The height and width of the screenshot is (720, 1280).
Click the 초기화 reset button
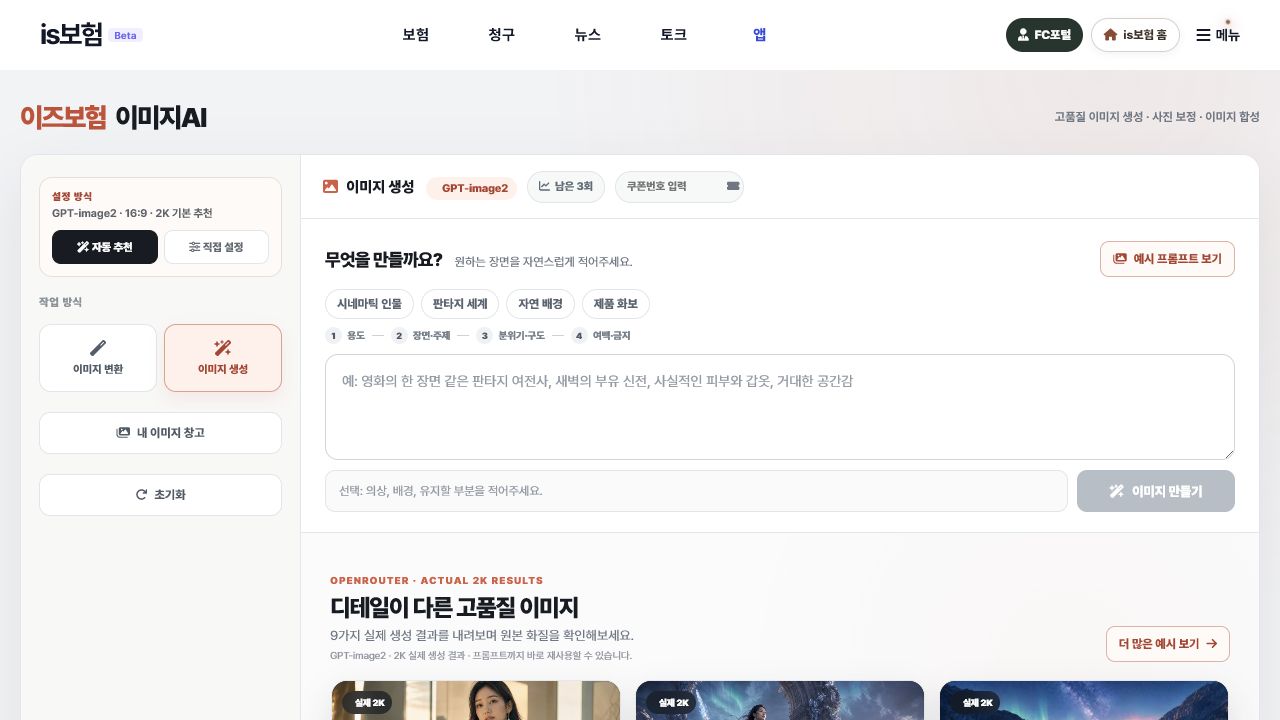coord(160,495)
